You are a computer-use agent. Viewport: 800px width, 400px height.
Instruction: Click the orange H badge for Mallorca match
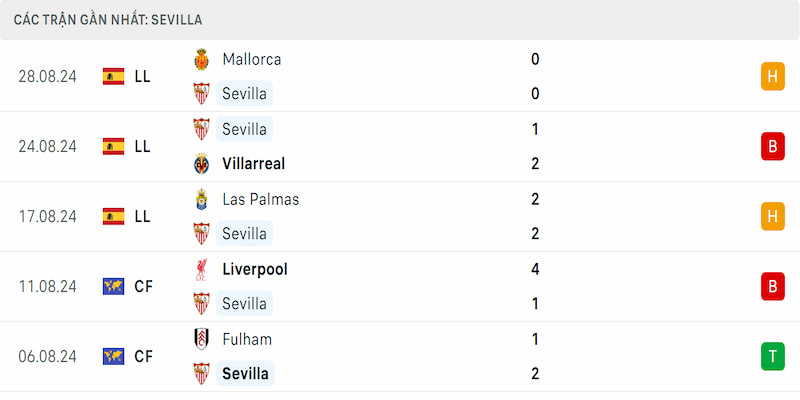773,77
